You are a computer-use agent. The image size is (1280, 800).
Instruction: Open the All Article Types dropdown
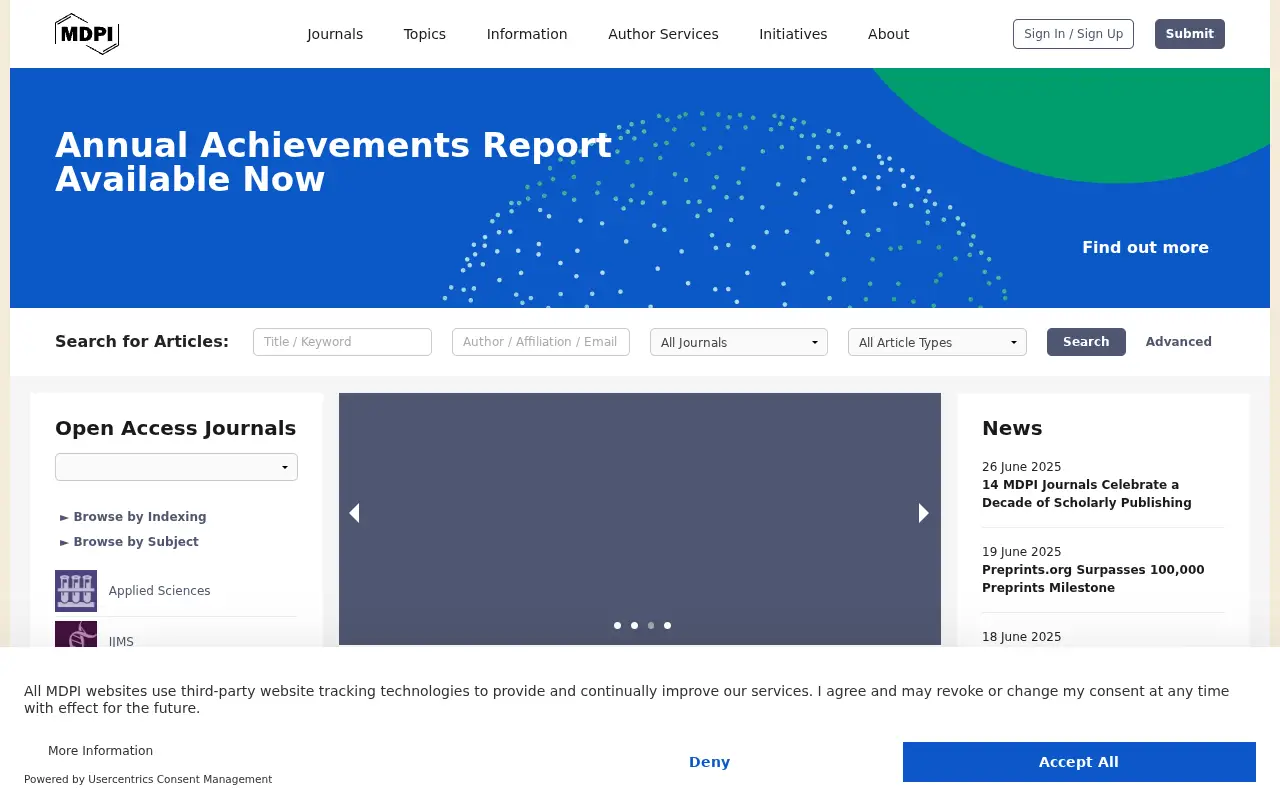click(x=937, y=342)
